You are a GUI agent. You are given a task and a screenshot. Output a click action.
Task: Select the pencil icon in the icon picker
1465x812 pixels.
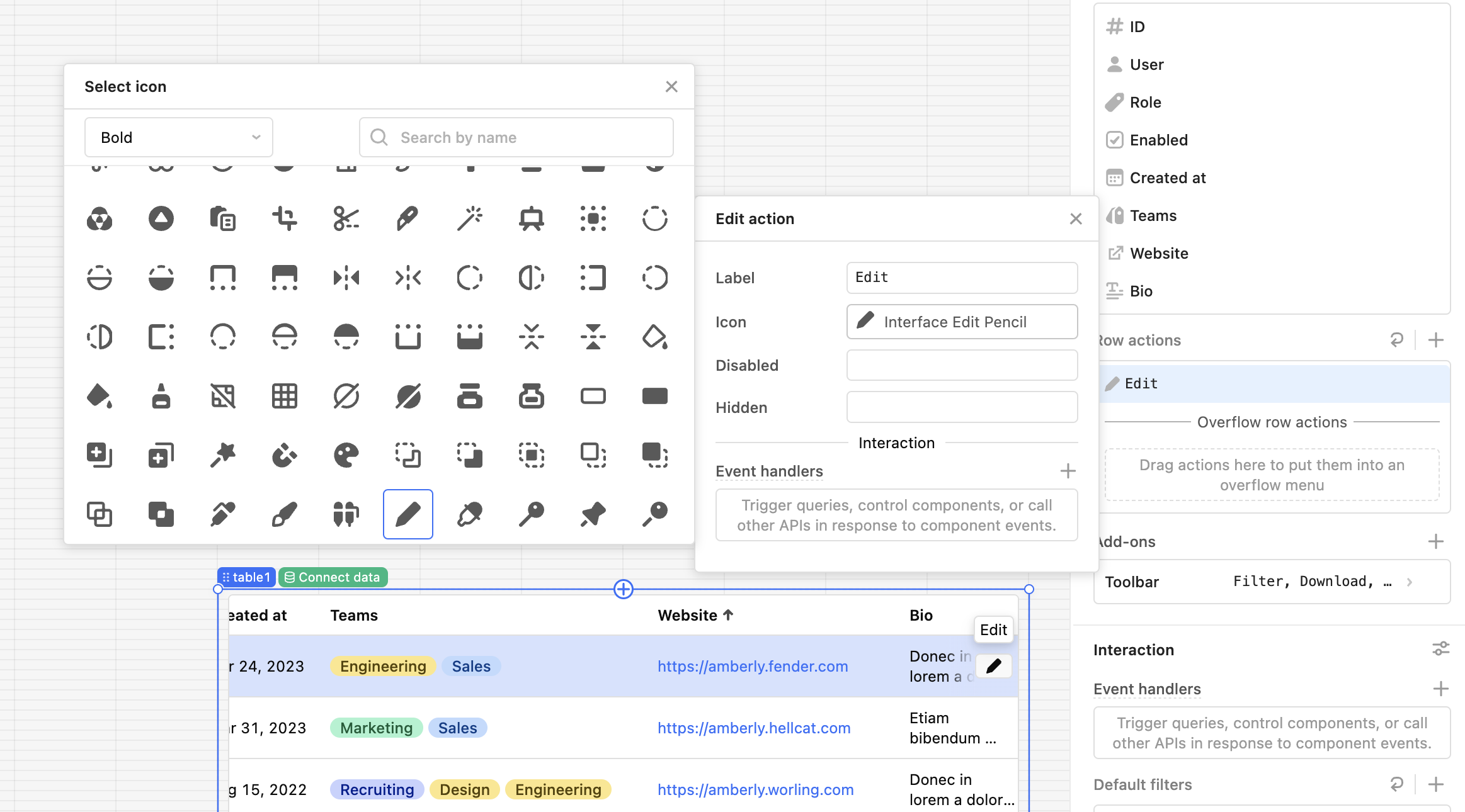click(x=408, y=514)
